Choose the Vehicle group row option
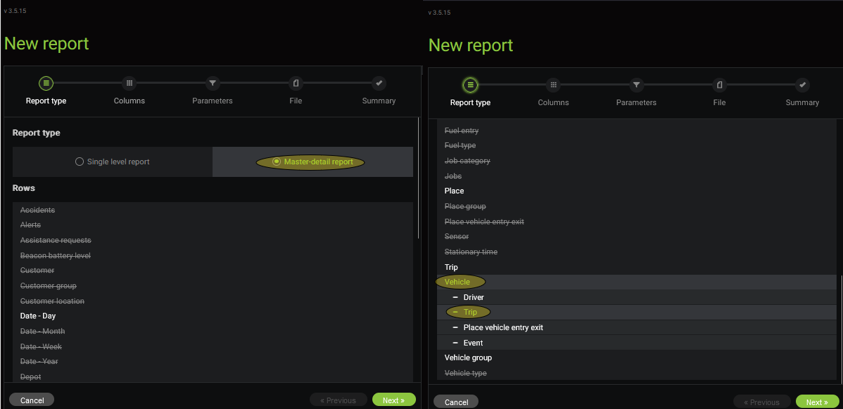Image resolution: width=843 pixels, height=409 pixels. [x=468, y=358]
